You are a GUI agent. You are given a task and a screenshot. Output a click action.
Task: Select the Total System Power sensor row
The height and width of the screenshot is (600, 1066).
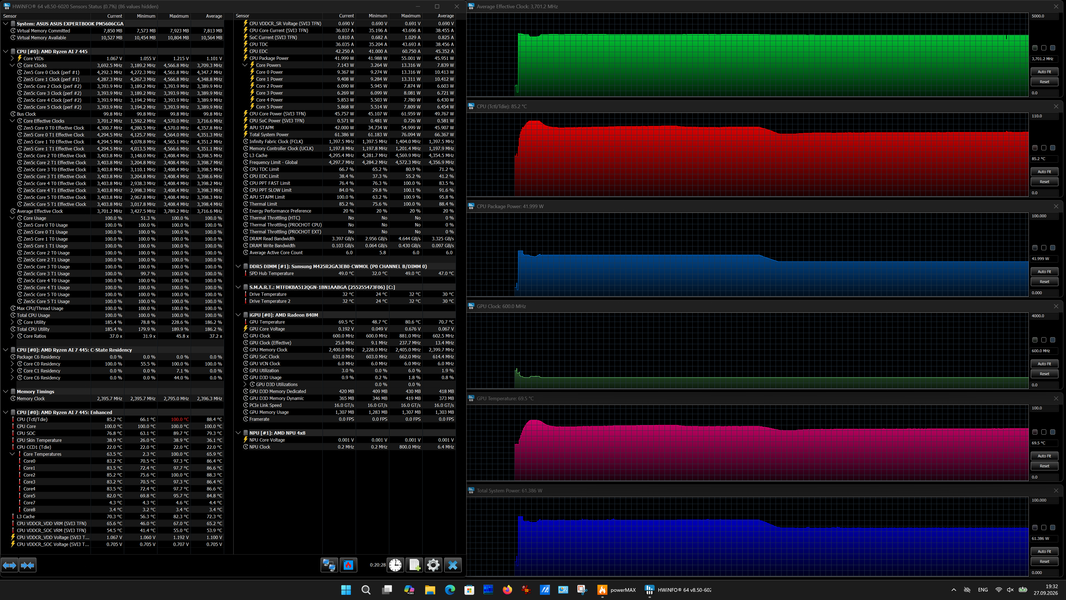tap(349, 135)
